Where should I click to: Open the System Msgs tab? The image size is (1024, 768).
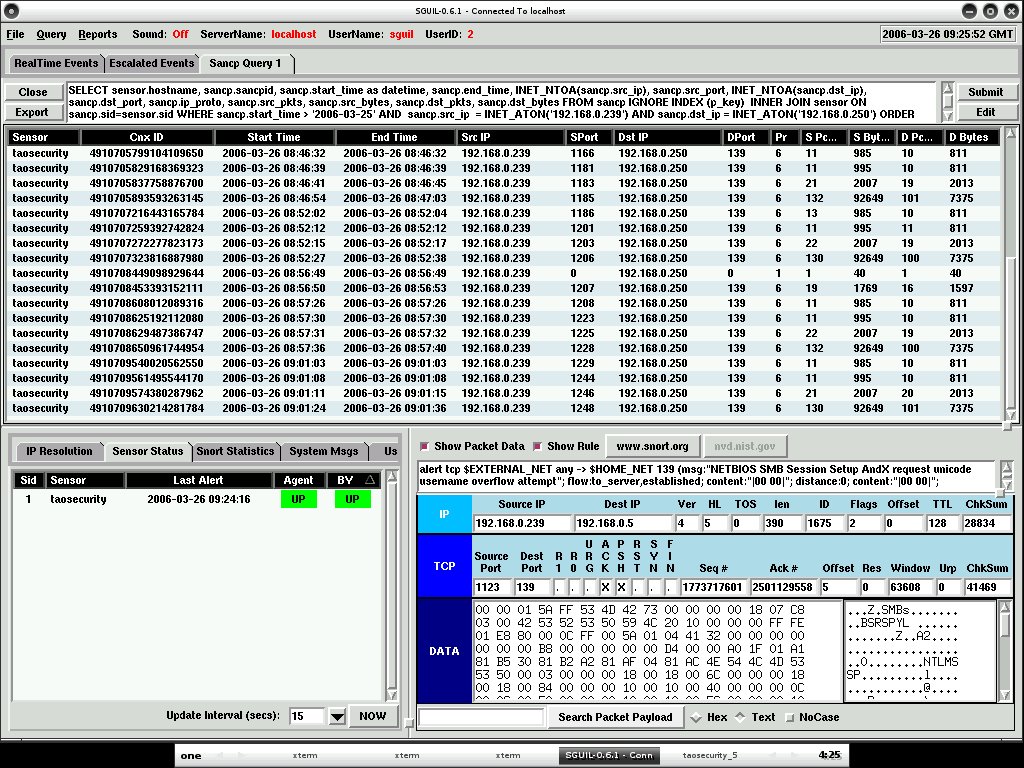pyautogui.click(x=324, y=451)
